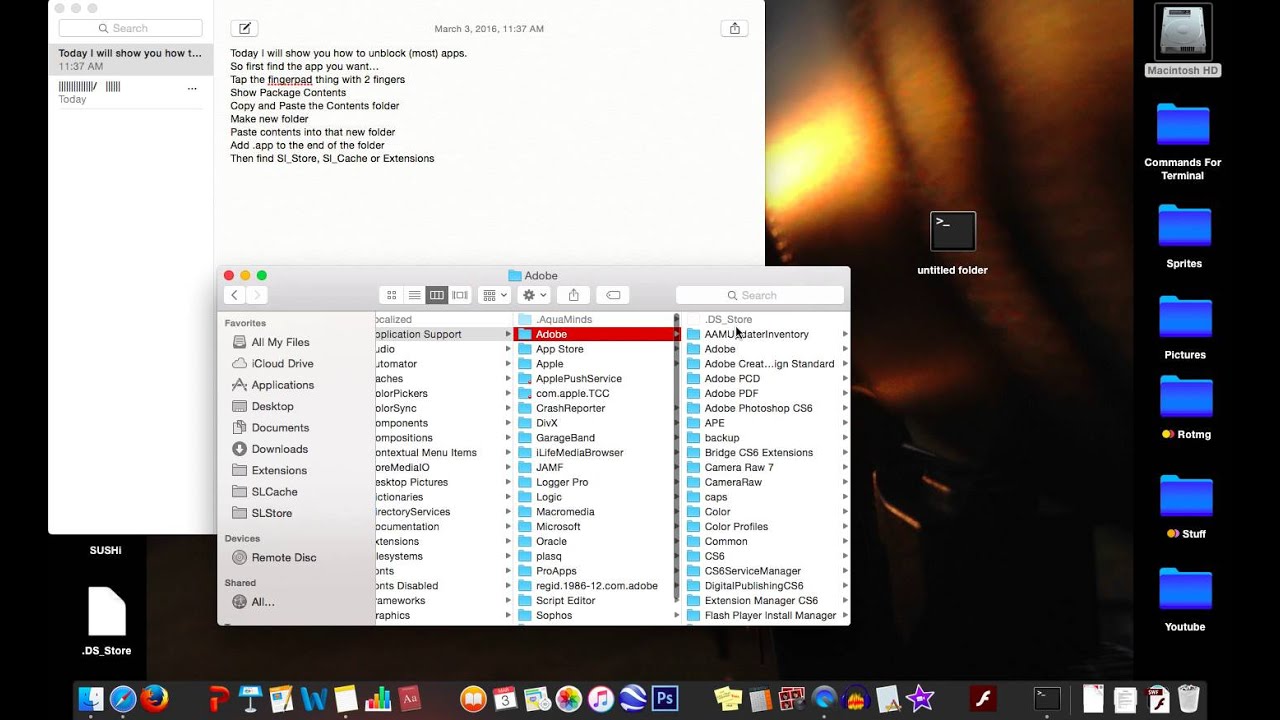Open SLCache in Finder sidebar
This screenshot has width=1280, height=720.
pyautogui.click(x=274, y=492)
